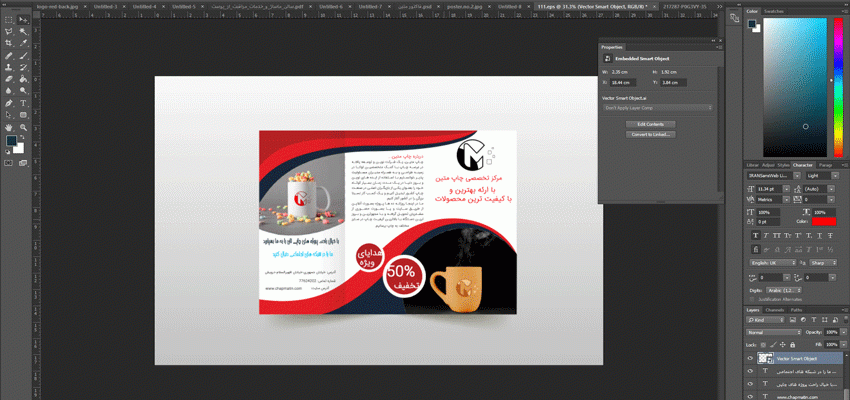
Task: Select the Move tool
Action: pos(23,20)
